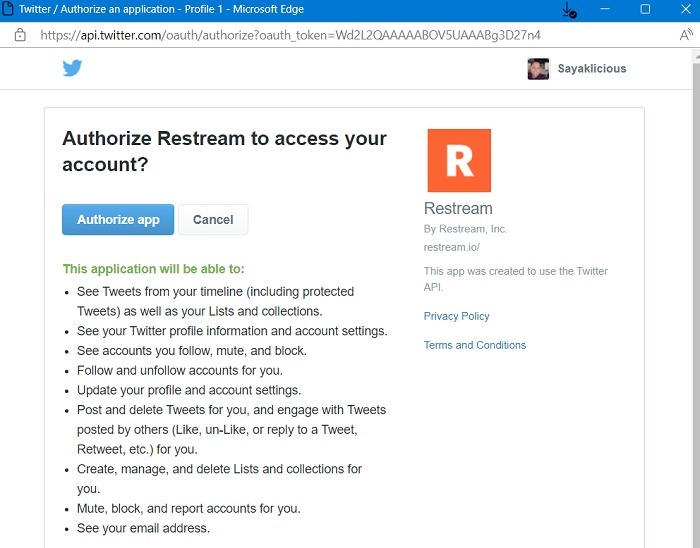Click the site lock icon in address bar
700x548 pixels.
click(x=20, y=35)
